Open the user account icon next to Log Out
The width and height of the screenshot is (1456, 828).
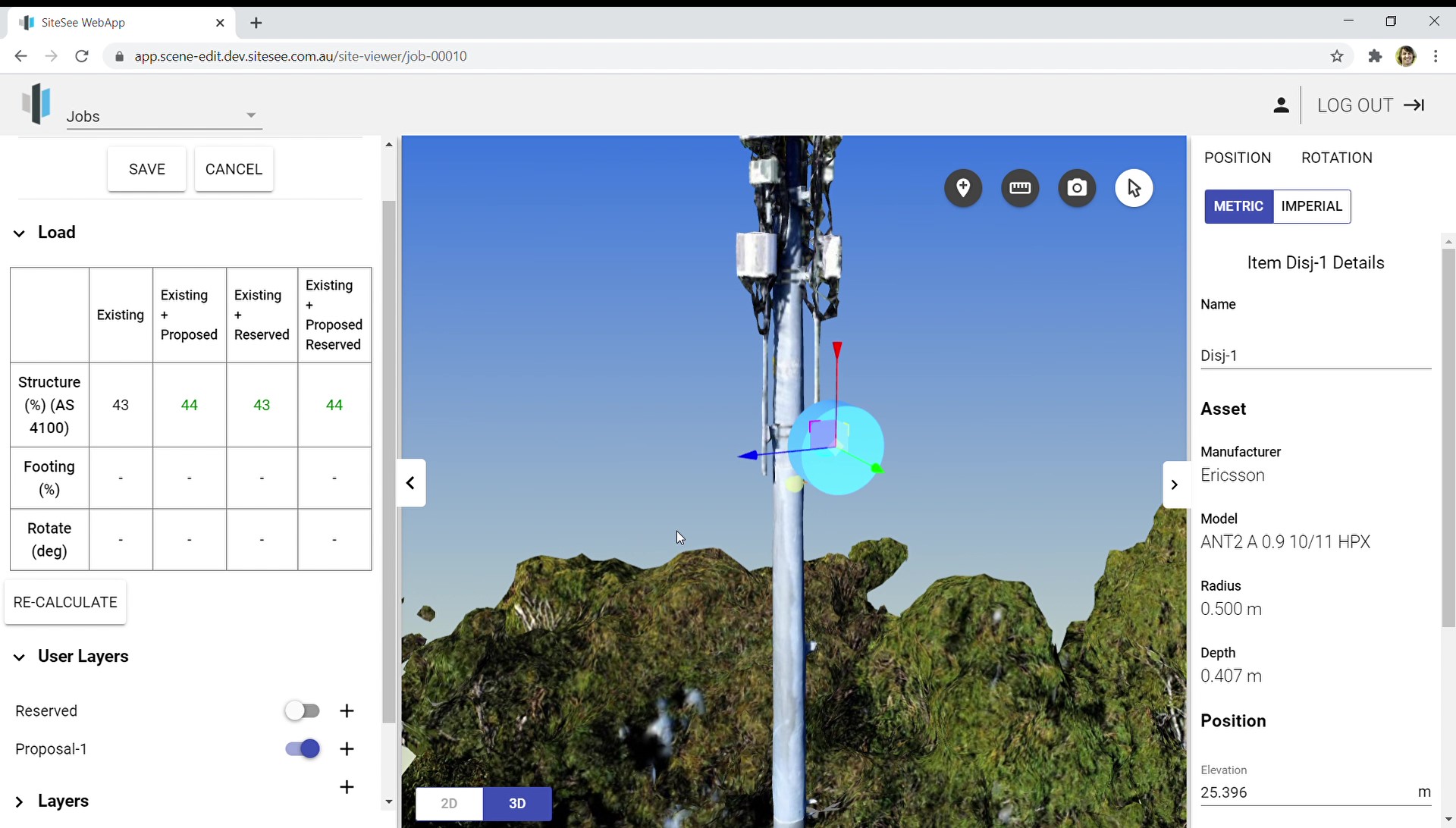[x=1282, y=105]
